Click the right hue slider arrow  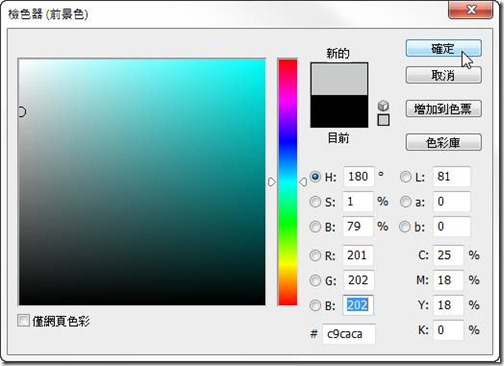(x=303, y=182)
